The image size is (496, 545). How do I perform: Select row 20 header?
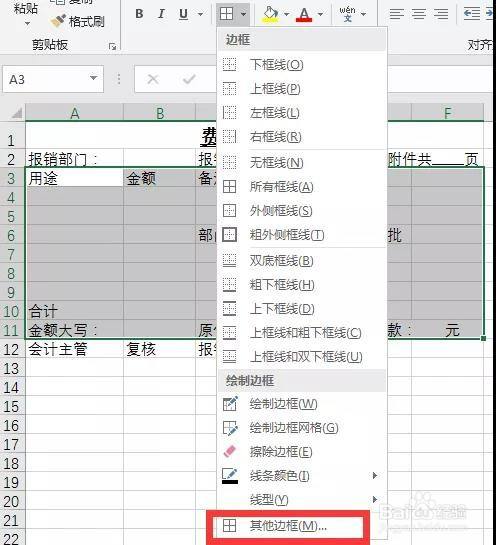tap(13, 501)
